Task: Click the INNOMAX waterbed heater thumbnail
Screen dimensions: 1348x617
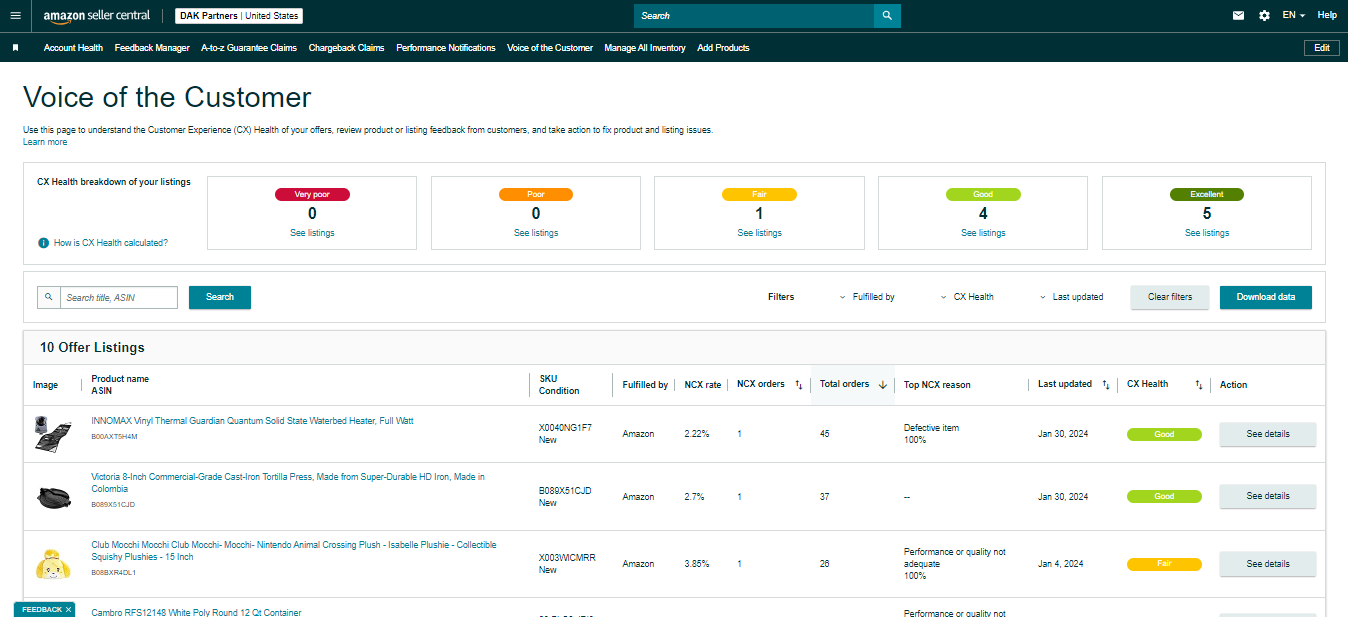Action: coord(51,433)
